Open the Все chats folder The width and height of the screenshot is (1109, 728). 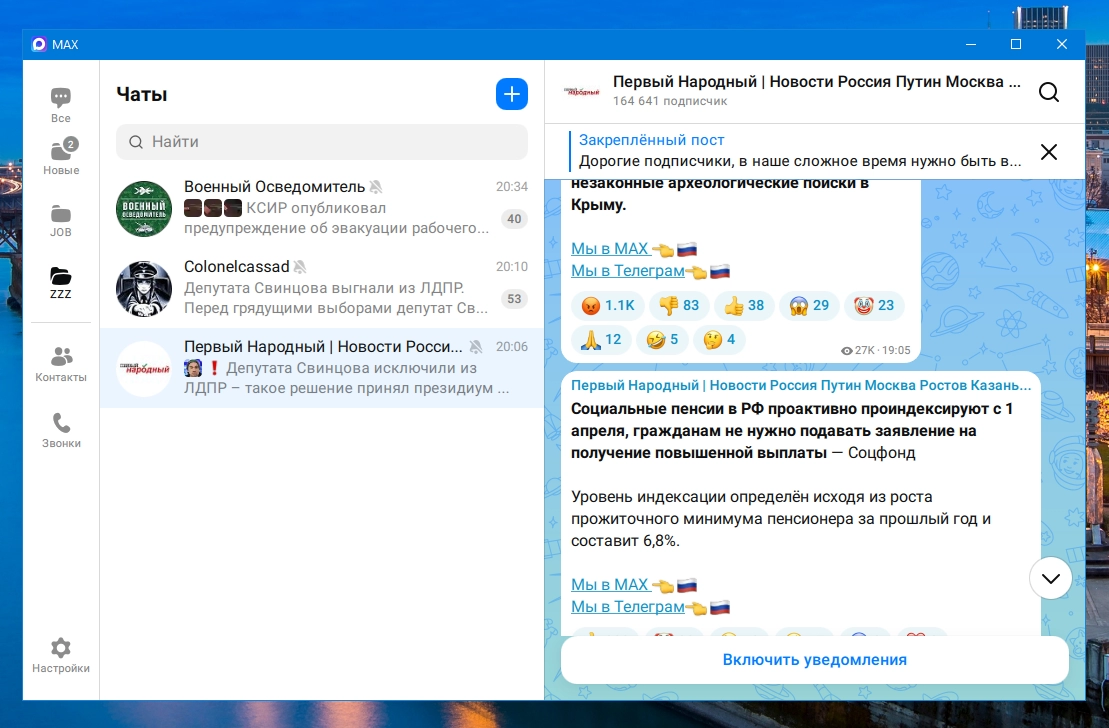click(61, 105)
